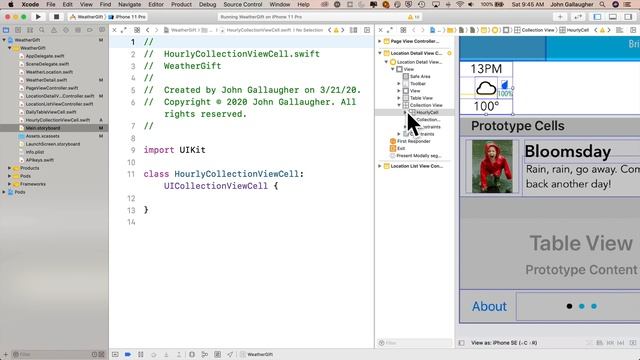Select Safe Area in document outline
Image resolution: width=640 pixels, height=360 pixels.
point(420,76)
